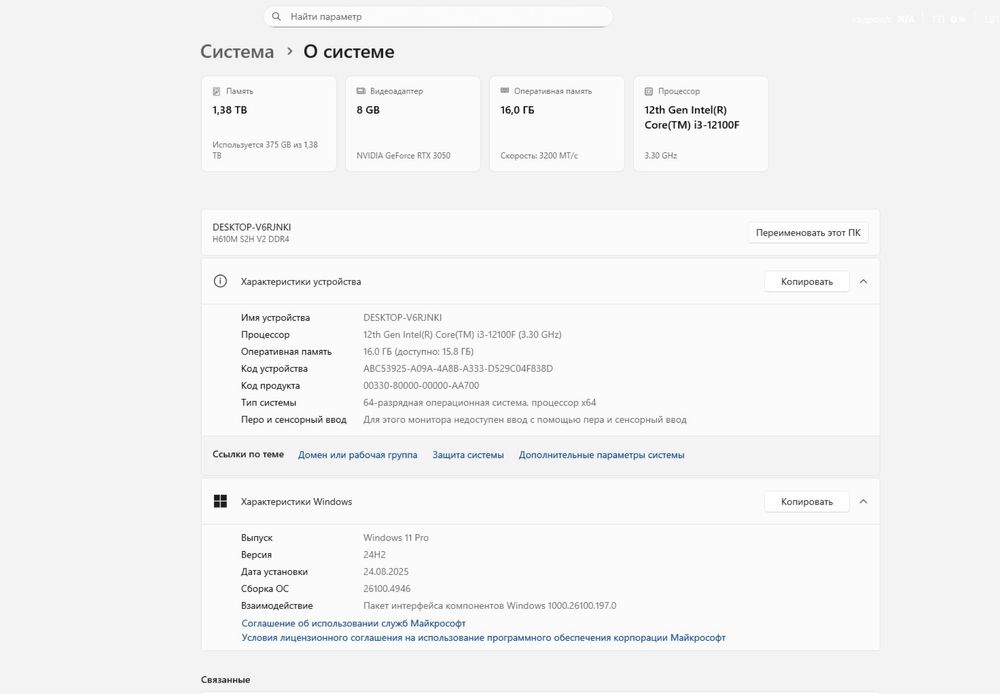Open the software license terms link
Viewport: 1000px width, 694px height.
(x=483, y=637)
